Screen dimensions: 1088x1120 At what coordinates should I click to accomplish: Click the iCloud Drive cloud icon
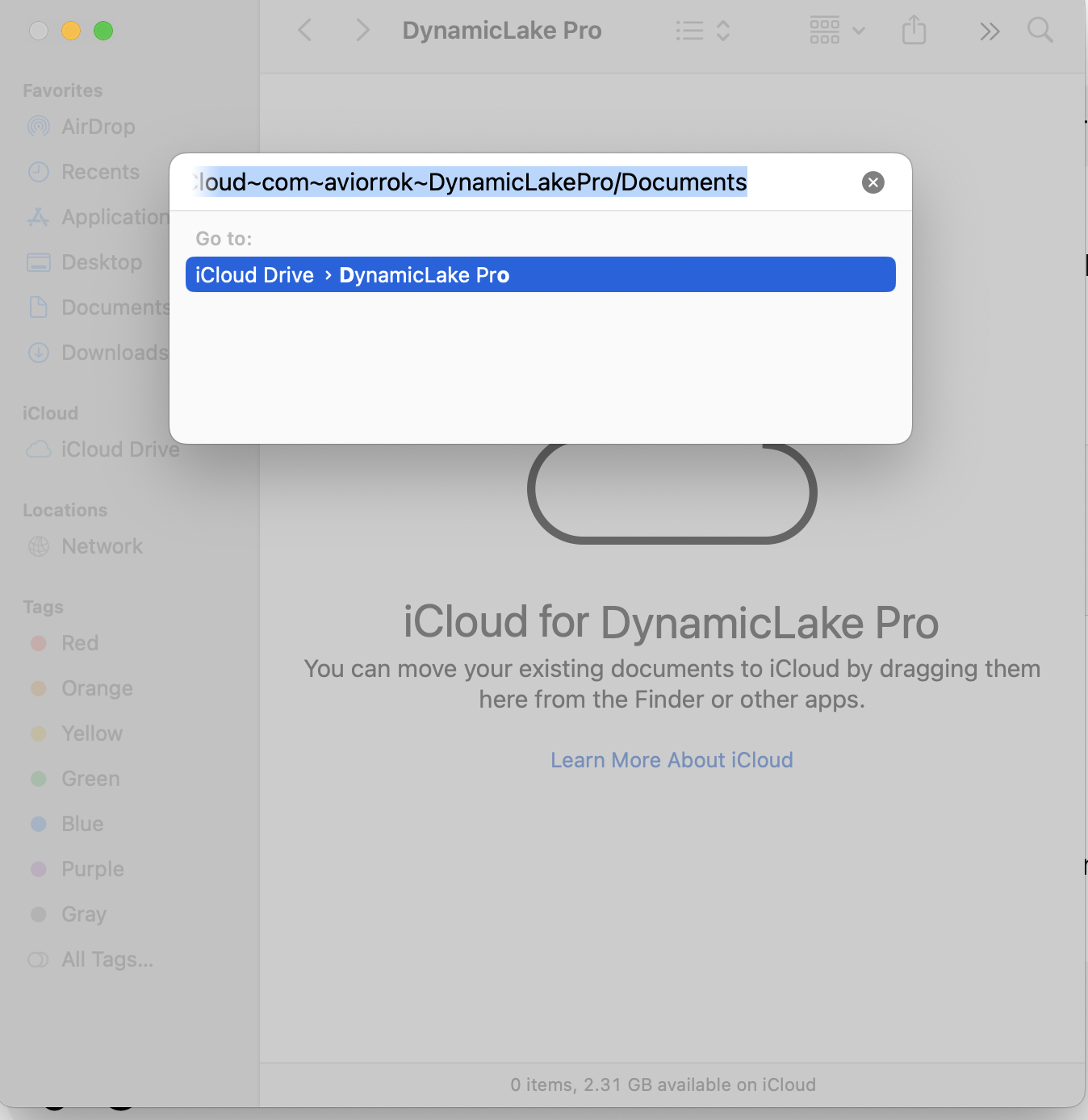[39, 449]
